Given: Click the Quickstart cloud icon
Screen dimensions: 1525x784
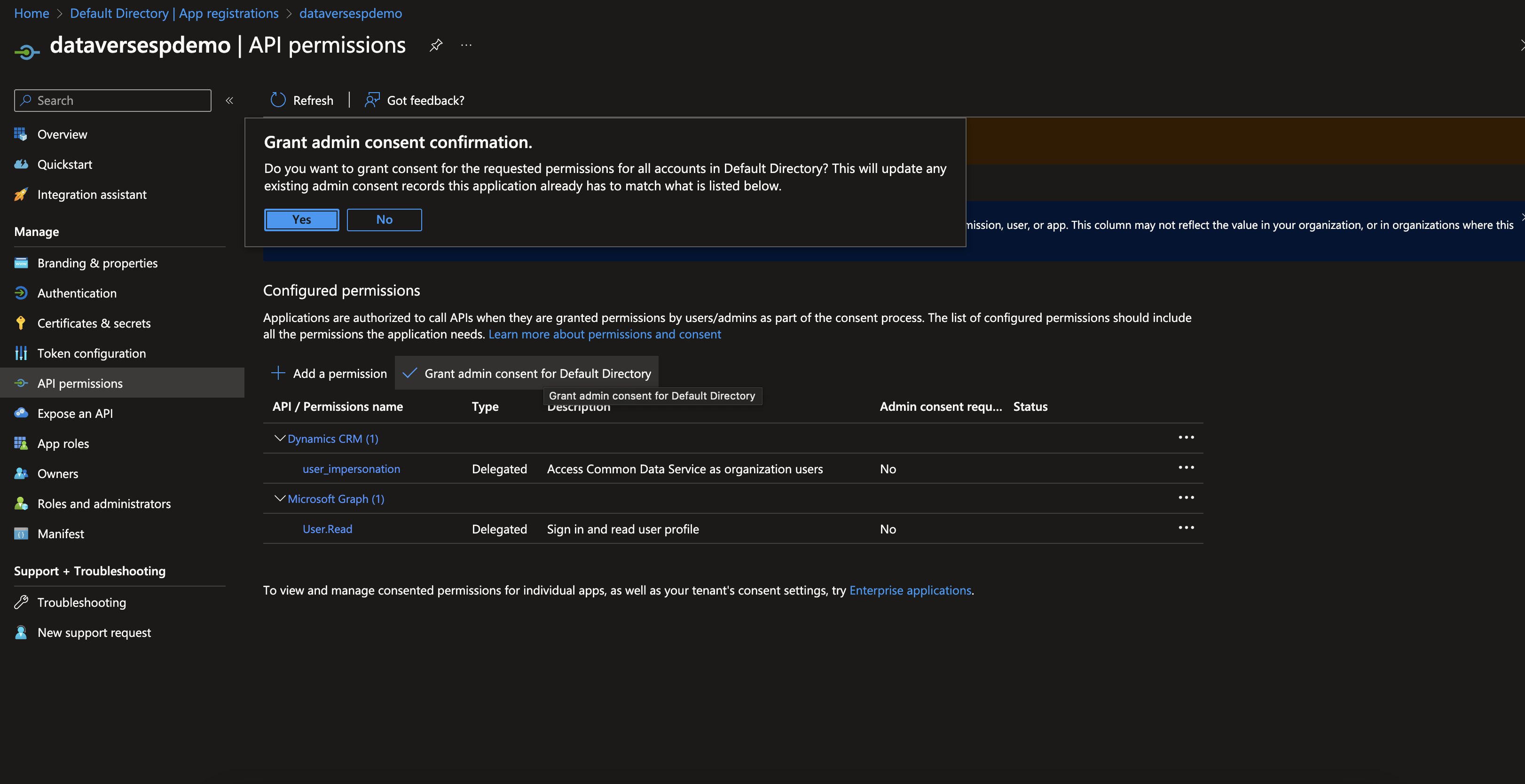Looking at the screenshot, I should pos(21,164).
